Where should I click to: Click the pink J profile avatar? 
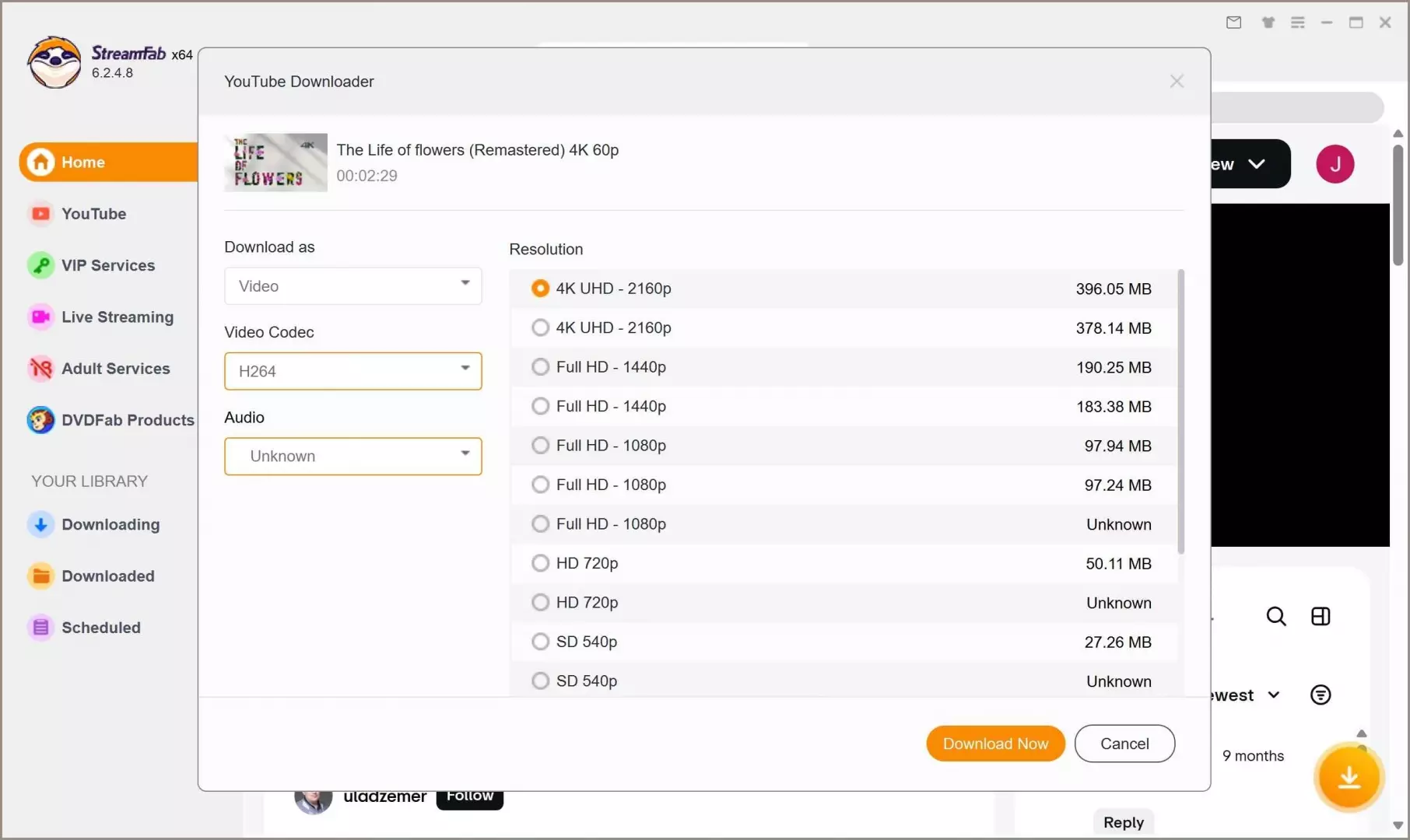point(1335,164)
